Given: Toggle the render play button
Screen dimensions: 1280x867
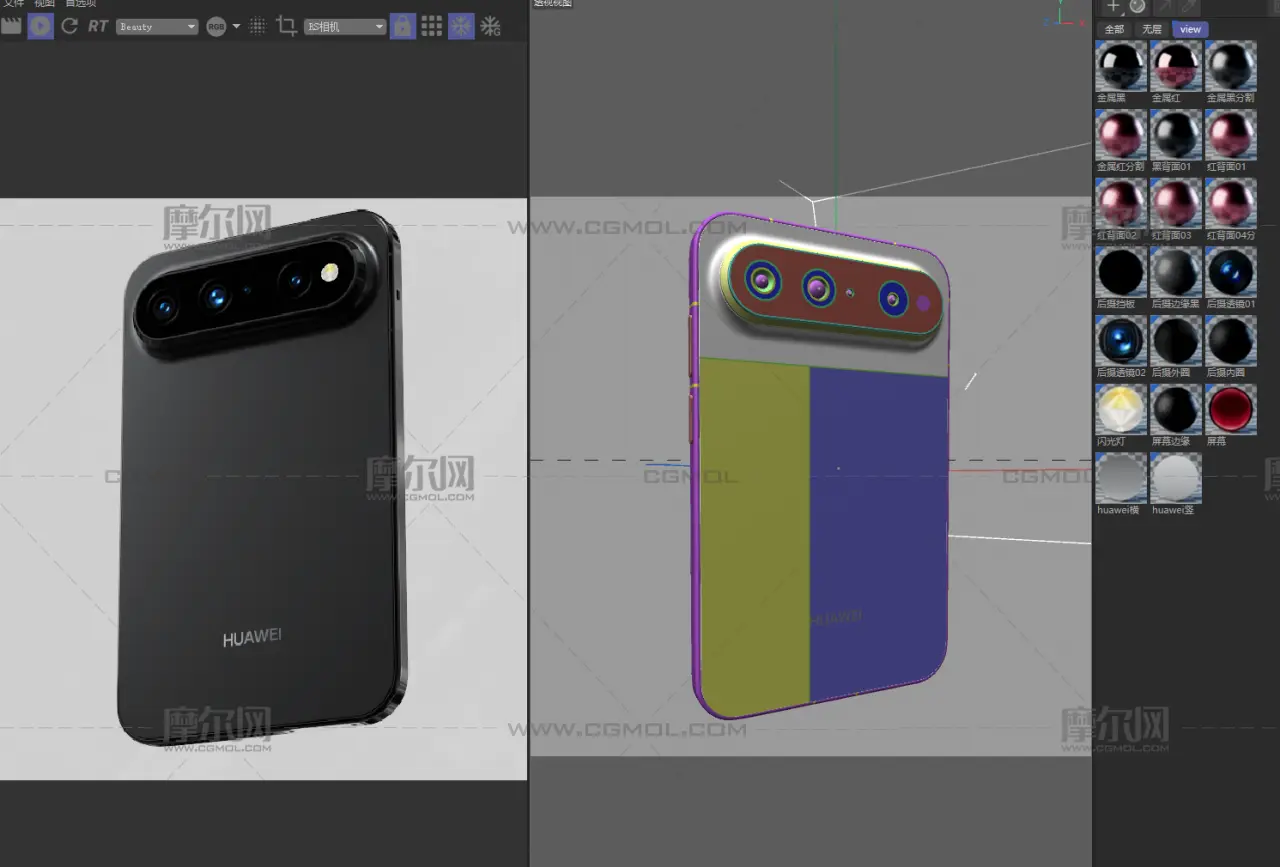Looking at the screenshot, I should pyautogui.click(x=40, y=26).
